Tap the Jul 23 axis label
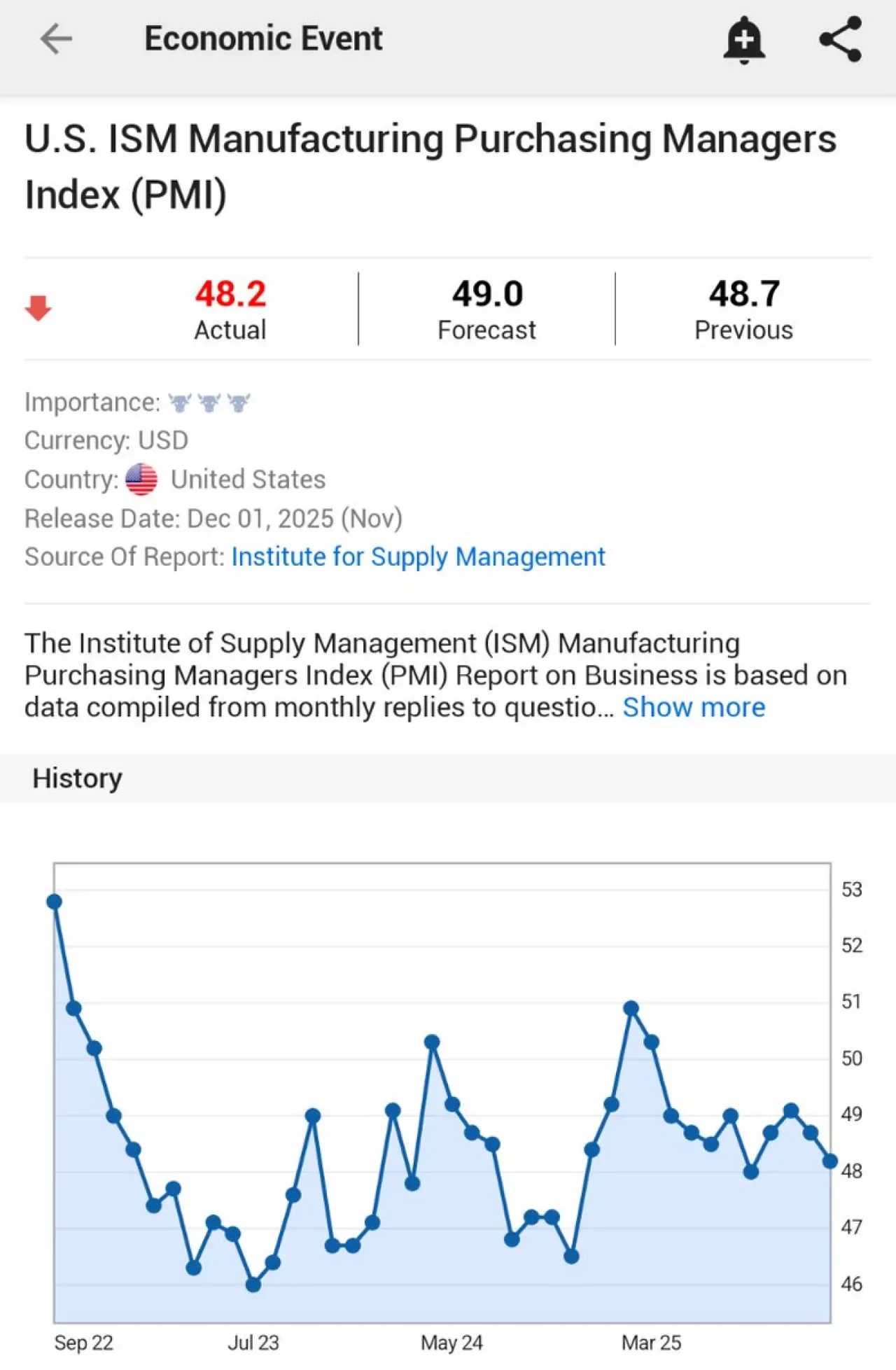This screenshot has height=1370, width=896. (253, 1343)
